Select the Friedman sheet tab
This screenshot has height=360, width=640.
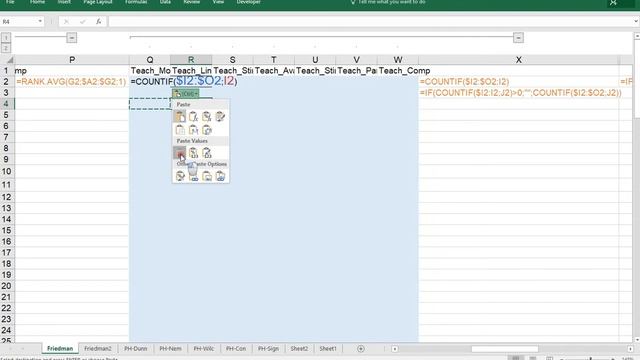click(60, 349)
